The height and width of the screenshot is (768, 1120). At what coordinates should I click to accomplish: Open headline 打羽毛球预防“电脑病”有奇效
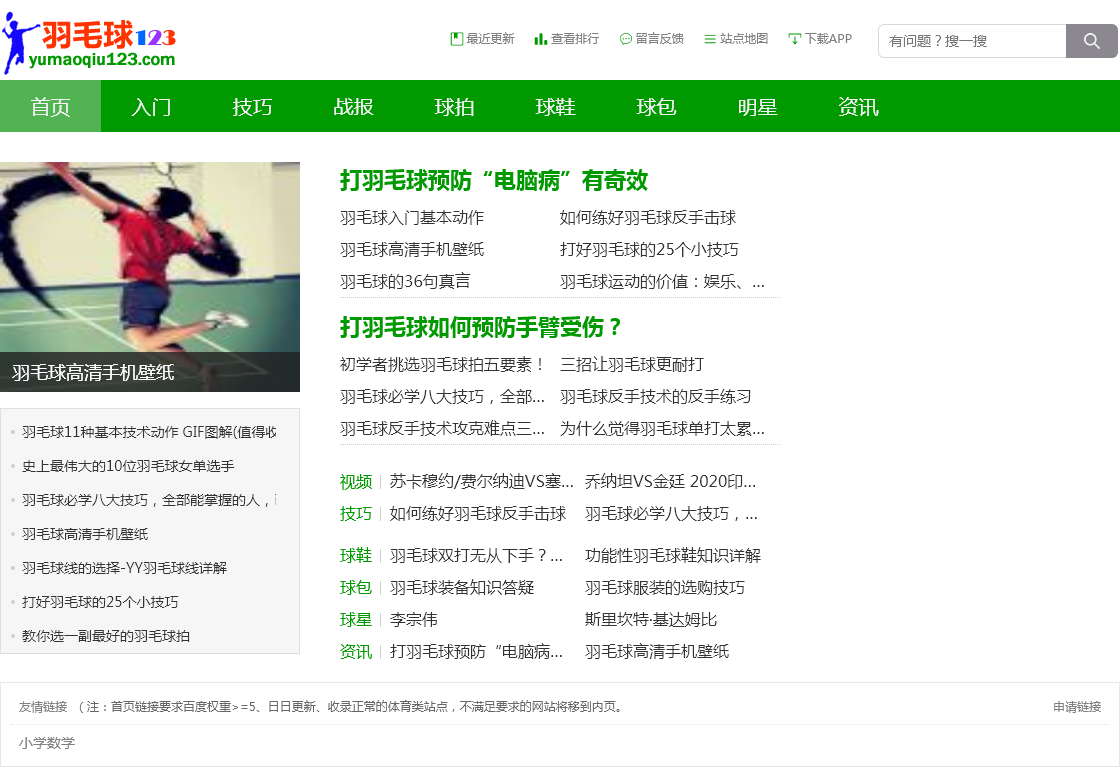coord(494,181)
